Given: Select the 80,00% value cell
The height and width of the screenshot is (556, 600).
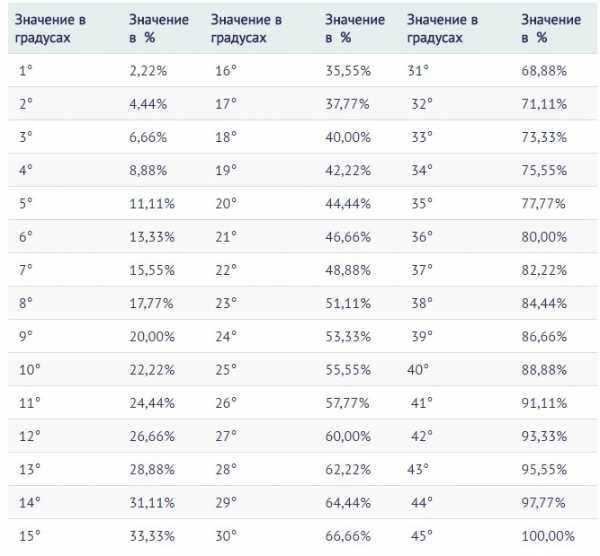Looking at the screenshot, I should point(544,237).
